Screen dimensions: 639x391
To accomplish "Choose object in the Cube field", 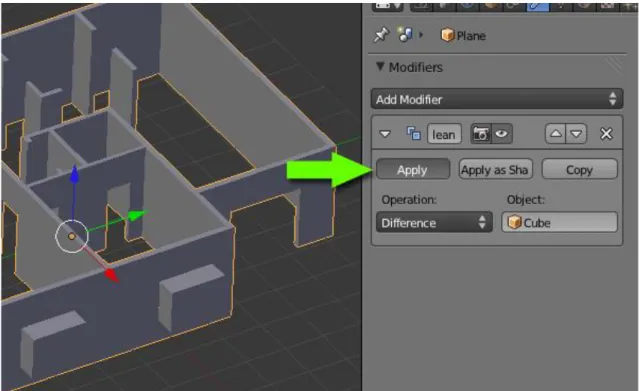I will point(559,222).
